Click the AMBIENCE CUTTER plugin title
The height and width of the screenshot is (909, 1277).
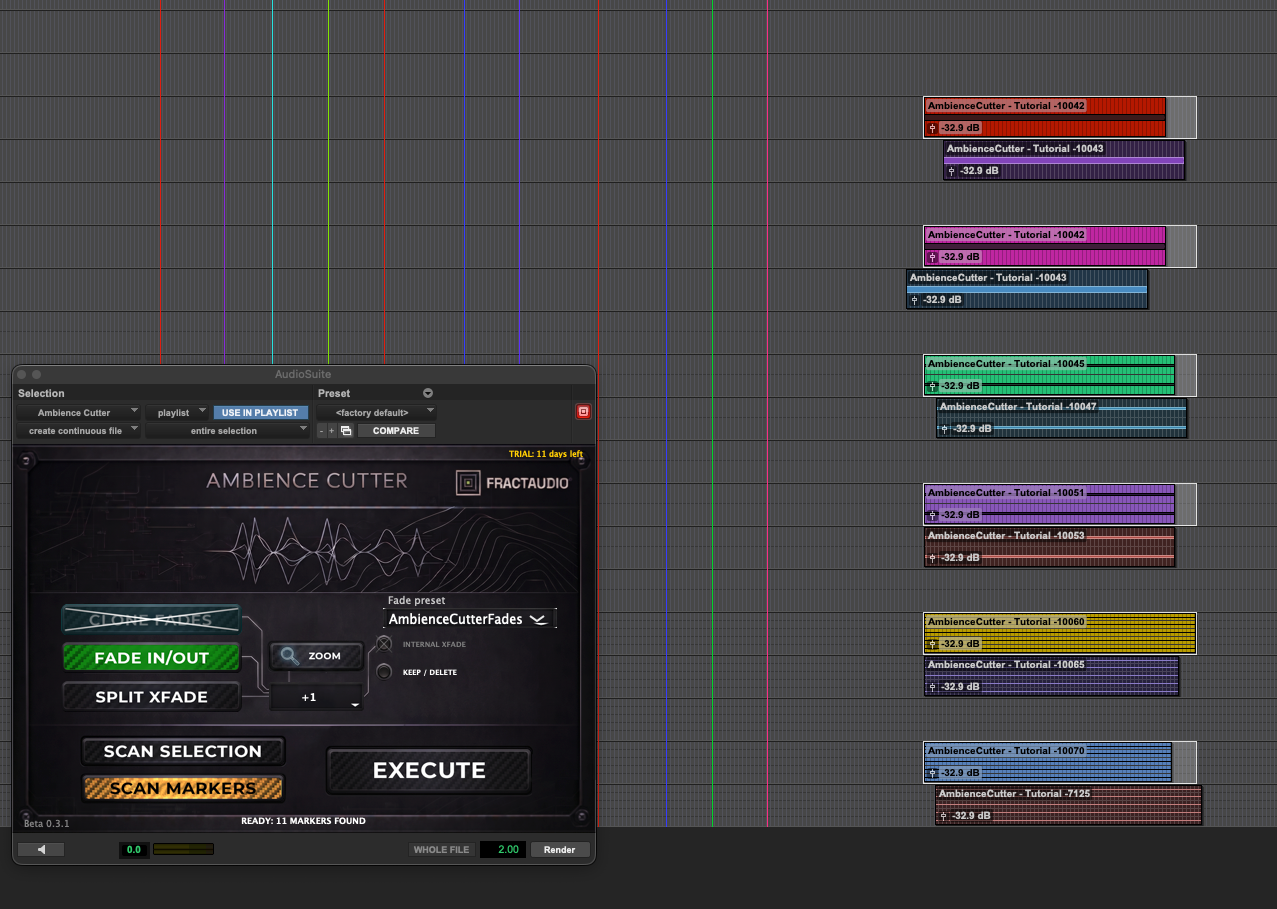(307, 481)
